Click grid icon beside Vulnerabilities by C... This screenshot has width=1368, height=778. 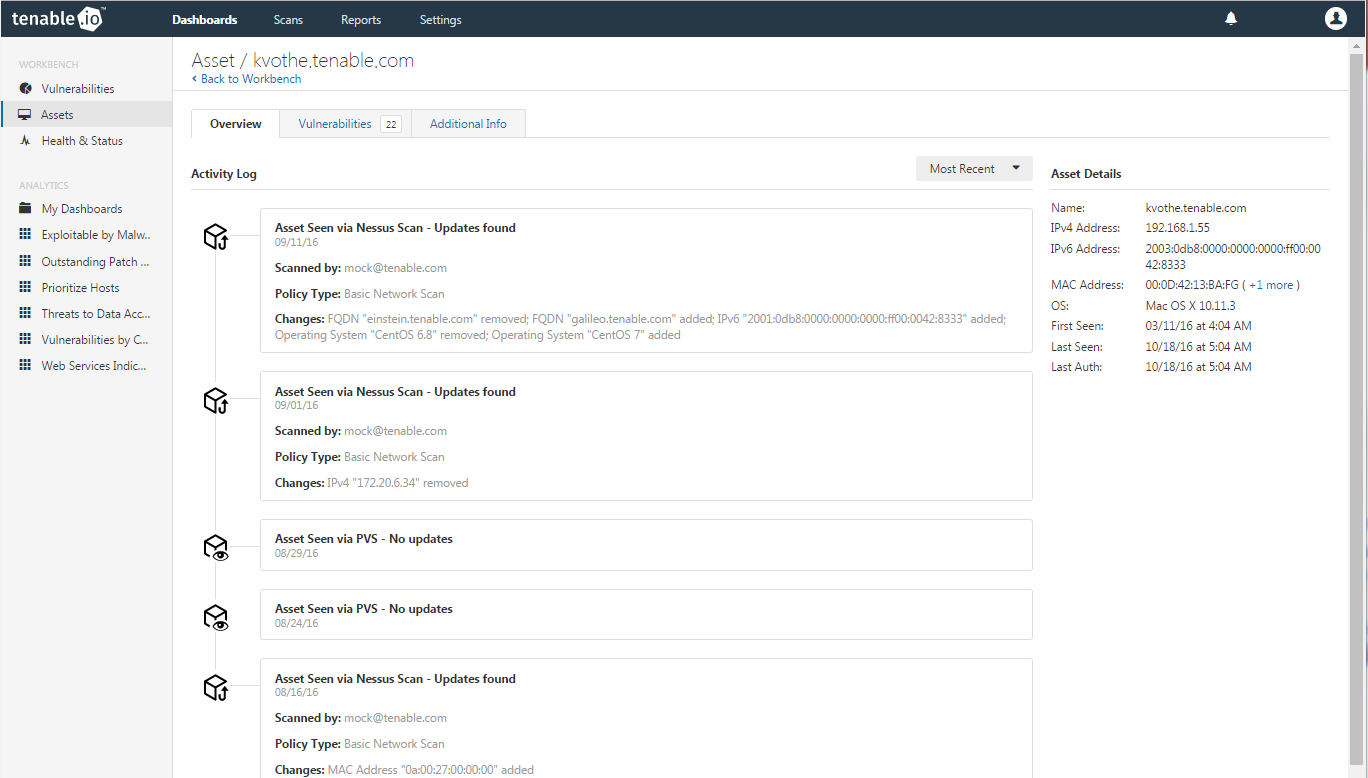(25, 340)
